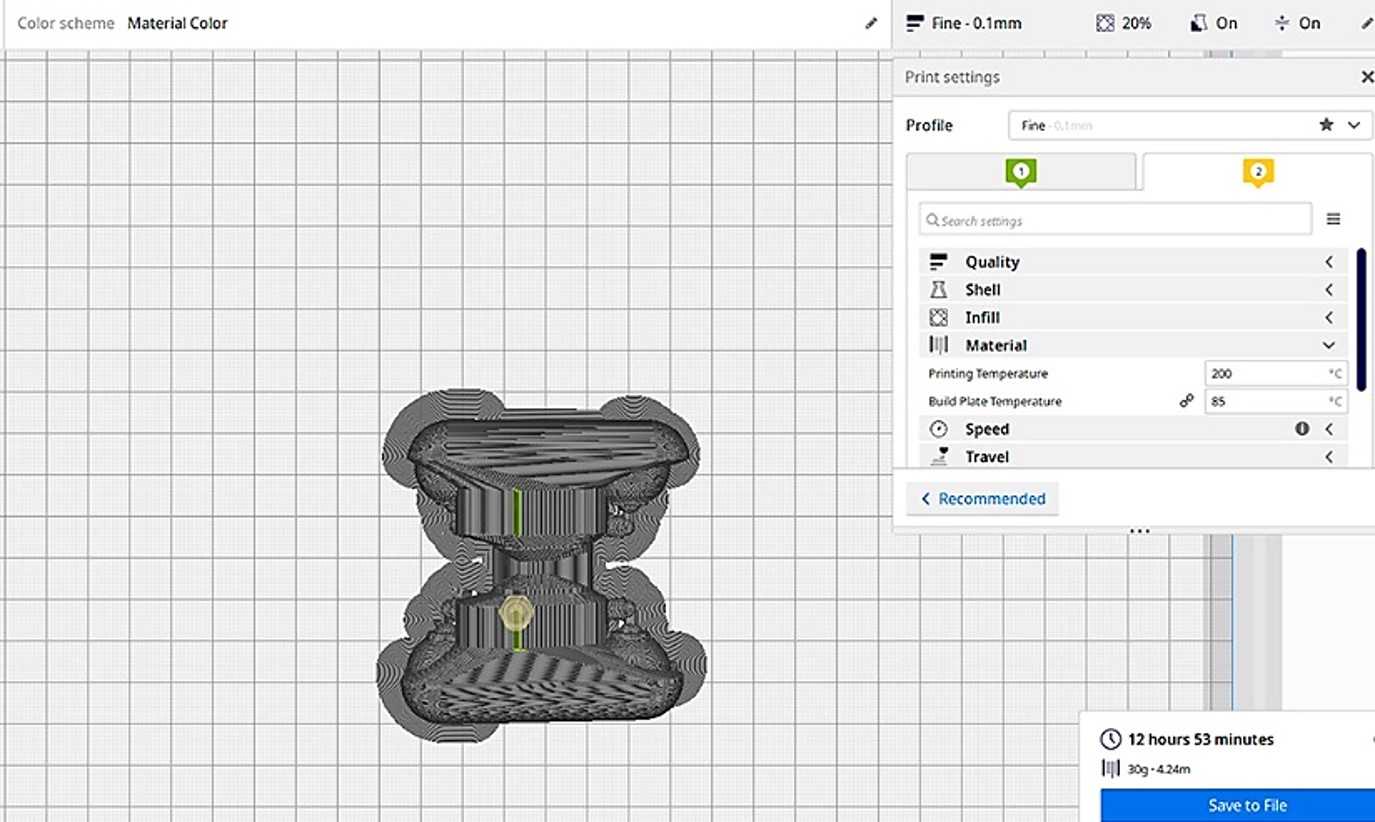Click the clock icon beside print time
Viewport: 1375px width, 822px height.
coord(1110,740)
